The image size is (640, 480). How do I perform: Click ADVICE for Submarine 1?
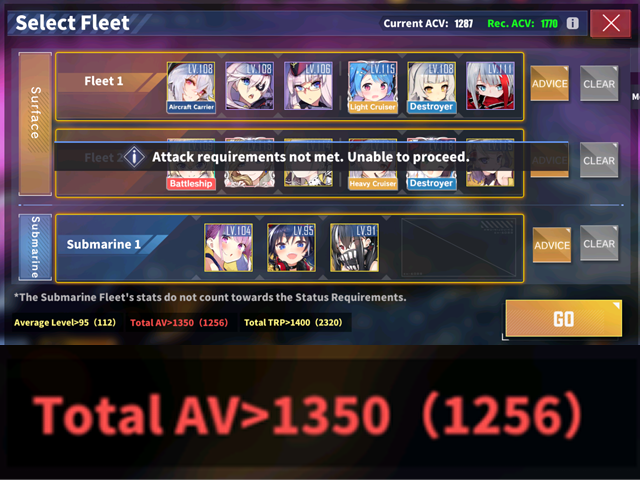tap(552, 244)
